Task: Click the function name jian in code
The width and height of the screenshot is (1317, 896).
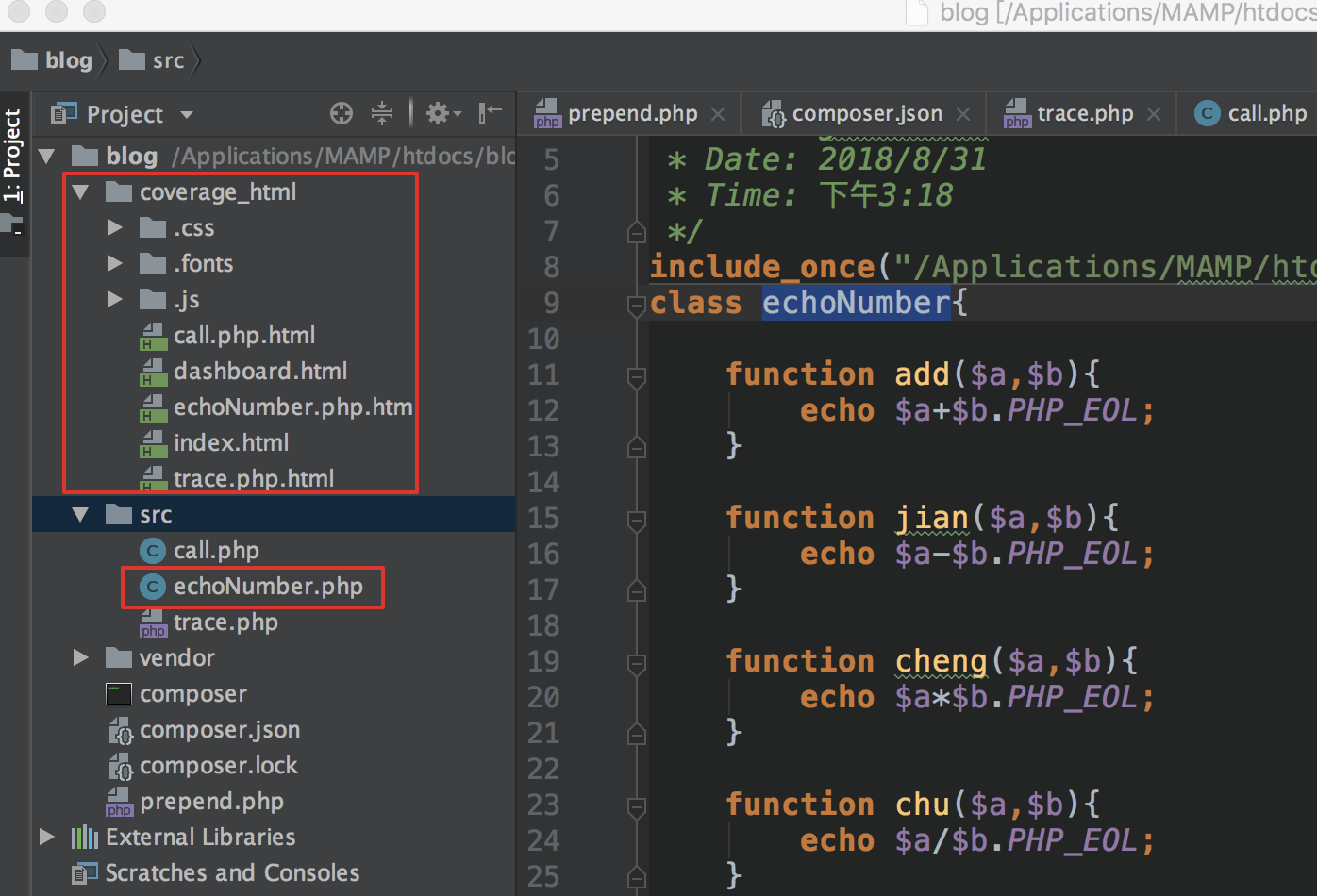Action: (x=931, y=519)
